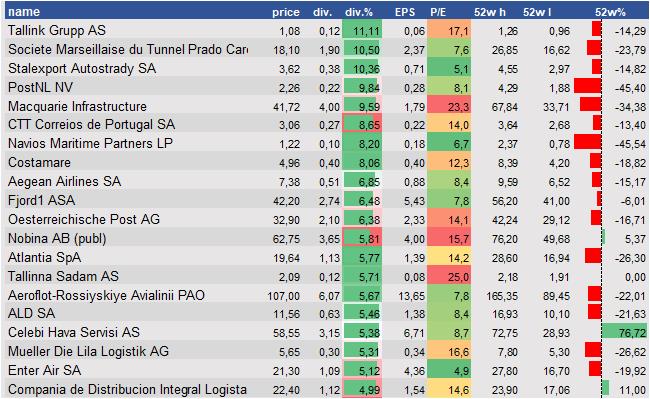Click the Atlantia SpA price 19,64

click(286, 258)
